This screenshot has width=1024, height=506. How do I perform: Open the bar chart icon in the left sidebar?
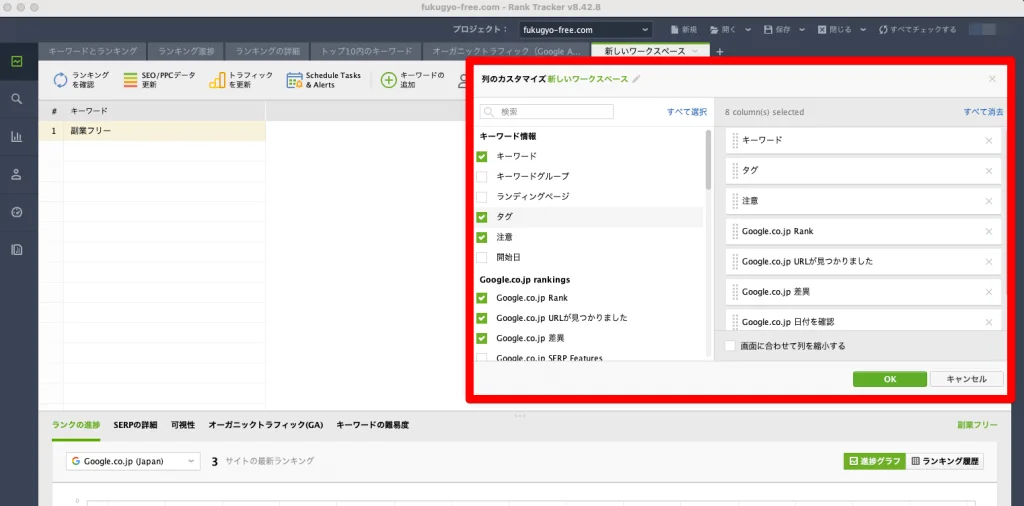tap(17, 136)
